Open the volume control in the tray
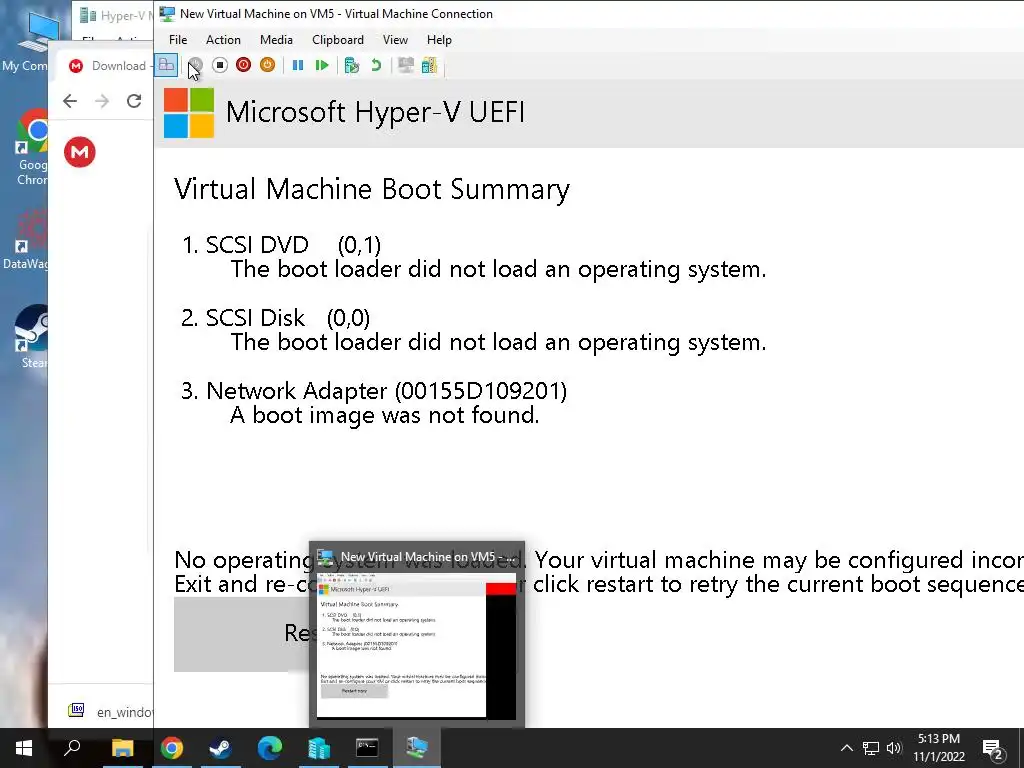 coord(894,748)
